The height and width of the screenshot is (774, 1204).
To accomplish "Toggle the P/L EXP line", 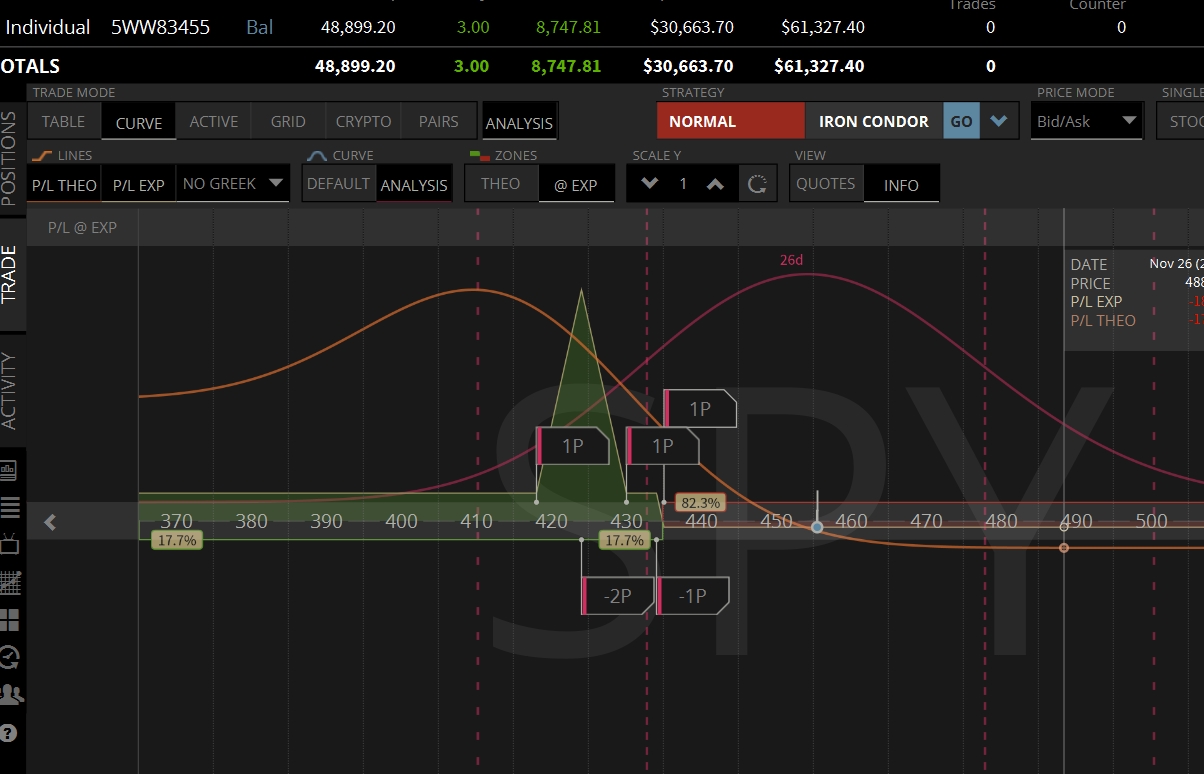I will pyautogui.click(x=138, y=185).
